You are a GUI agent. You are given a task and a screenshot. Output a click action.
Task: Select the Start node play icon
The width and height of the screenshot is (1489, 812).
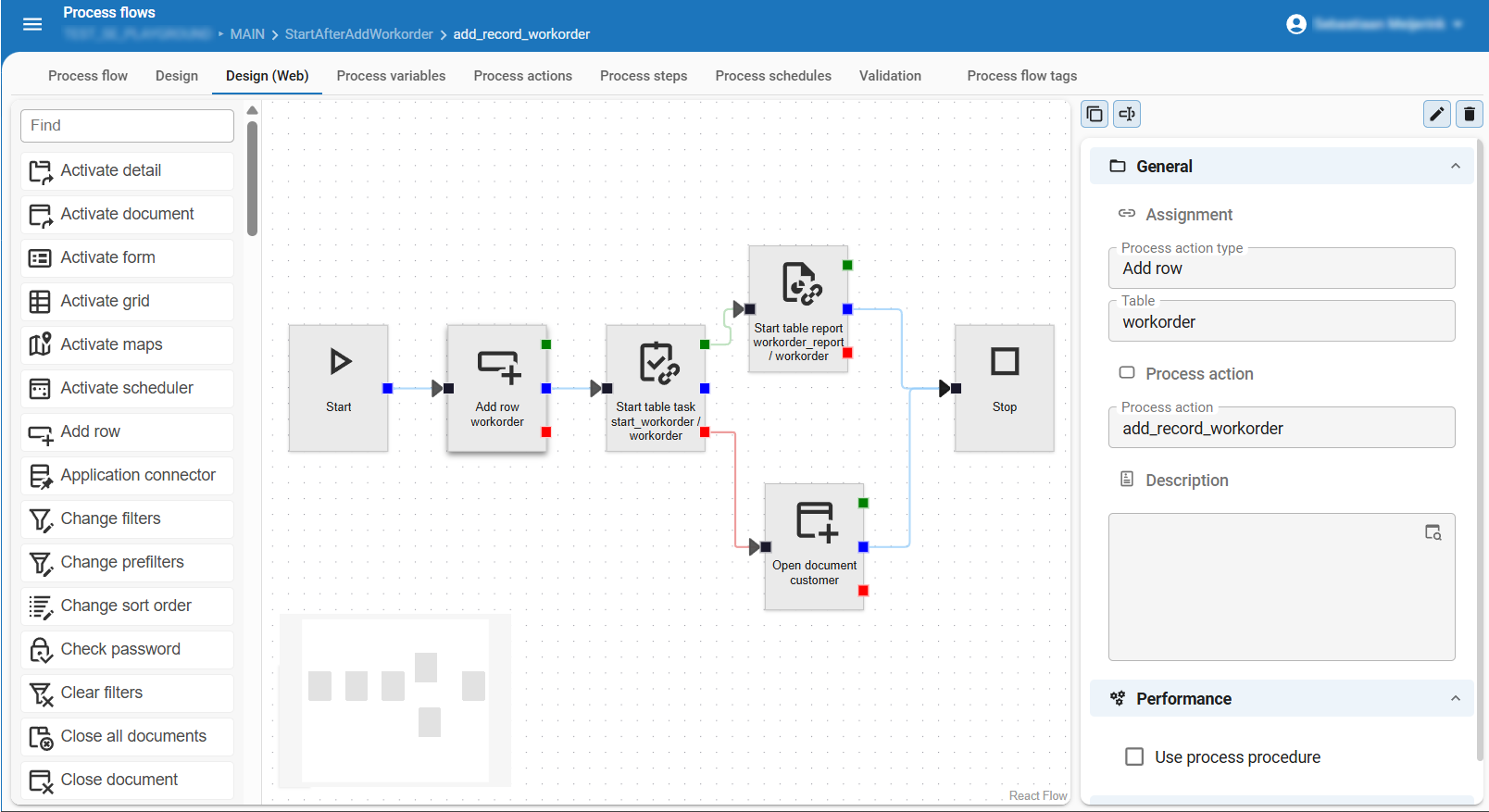pyautogui.click(x=340, y=361)
